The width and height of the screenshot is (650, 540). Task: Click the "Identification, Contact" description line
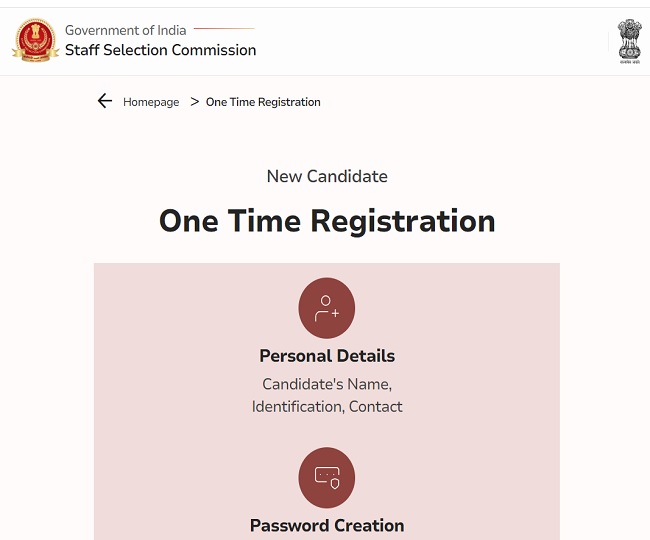(327, 407)
